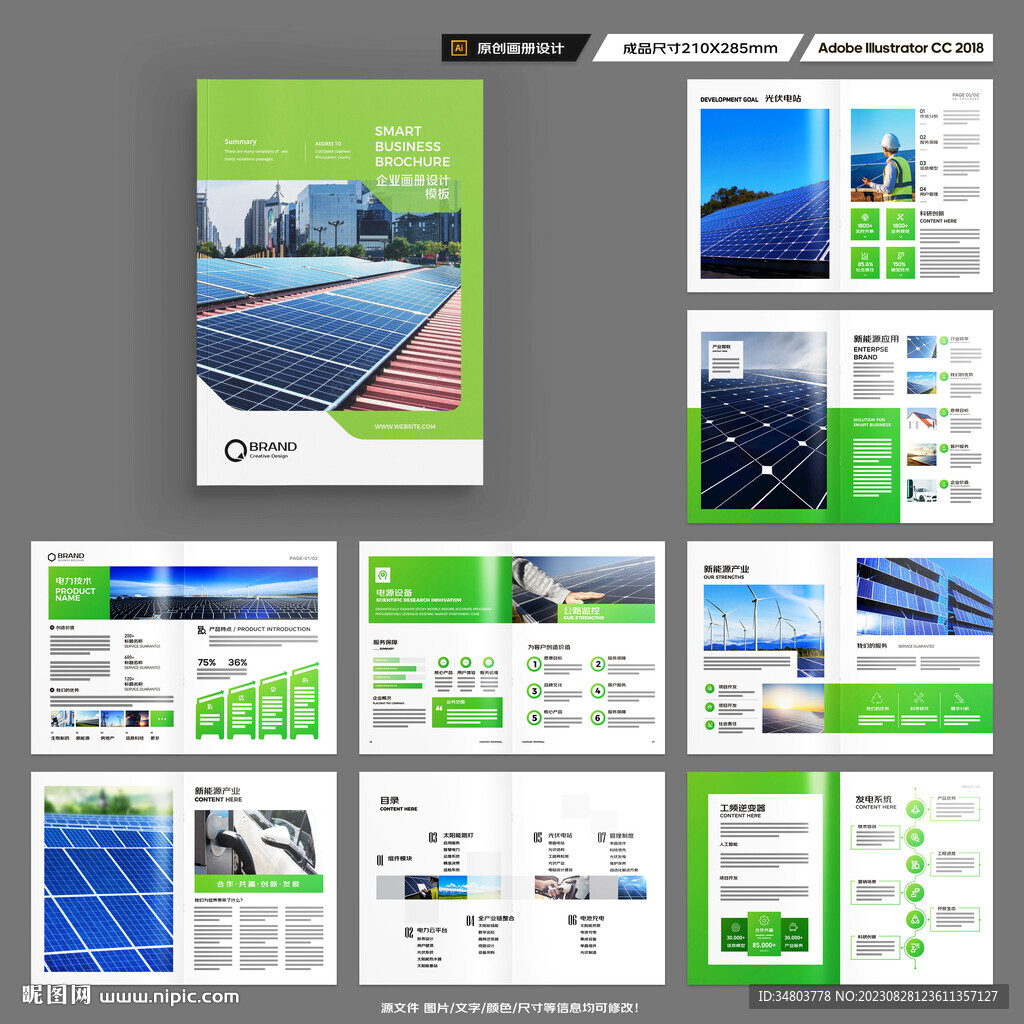Click the 成品尺寸210X285mm label
Viewport: 1024px width, 1024px height.
click(699, 48)
